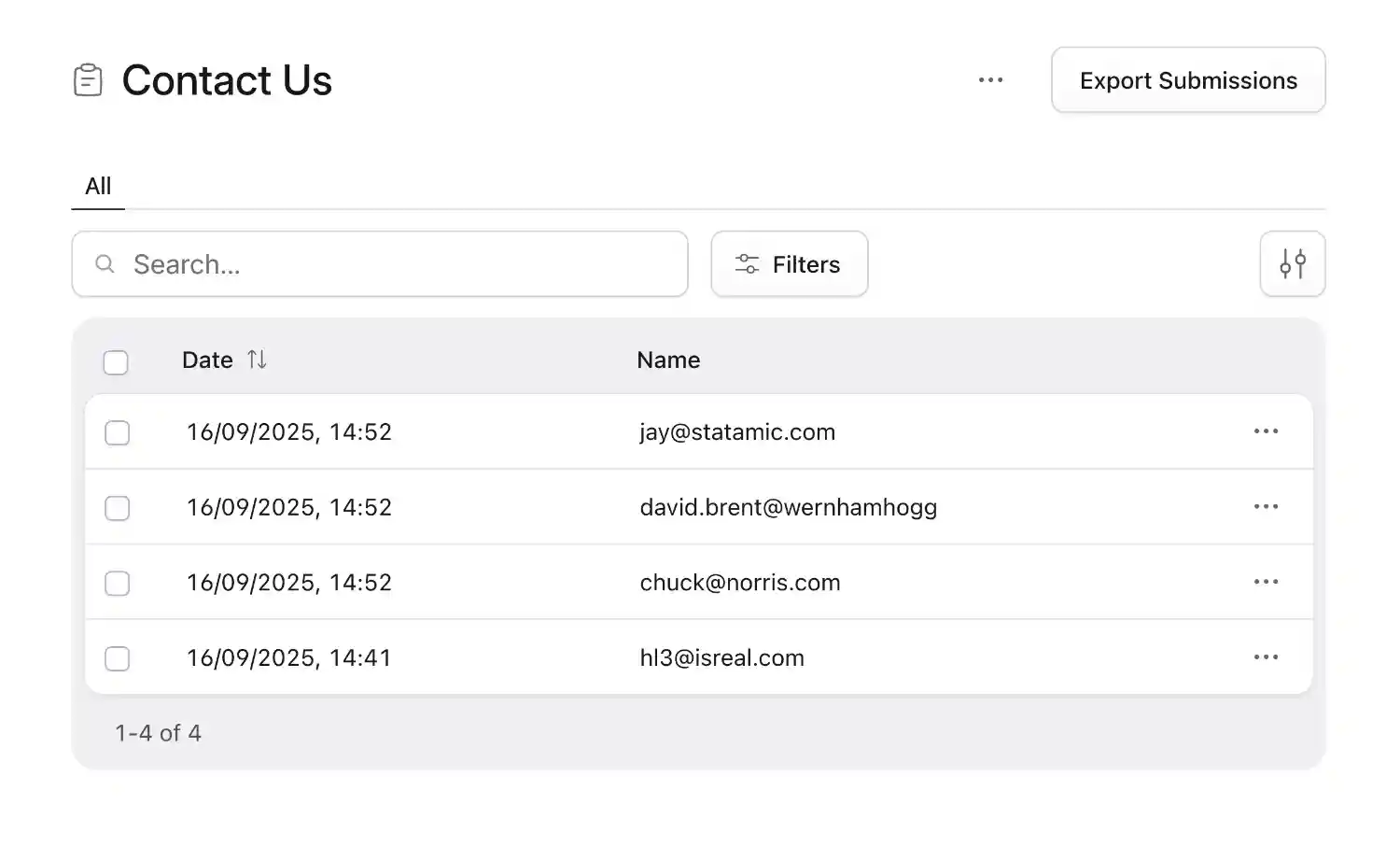
Task: Open the submission from jay@statamic.com
Action: [x=736, y=431]
